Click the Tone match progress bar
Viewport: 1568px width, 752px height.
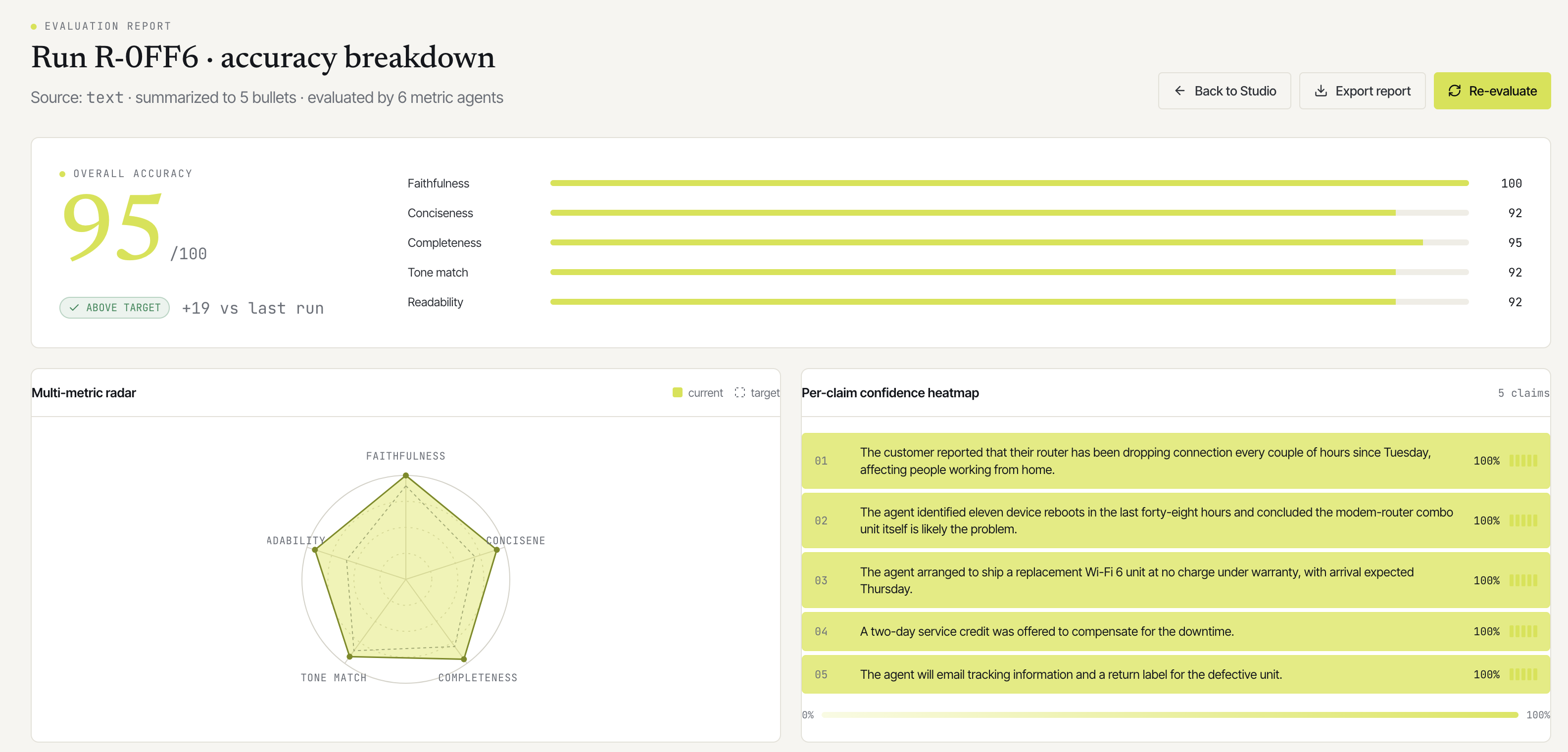point(1009,272)
